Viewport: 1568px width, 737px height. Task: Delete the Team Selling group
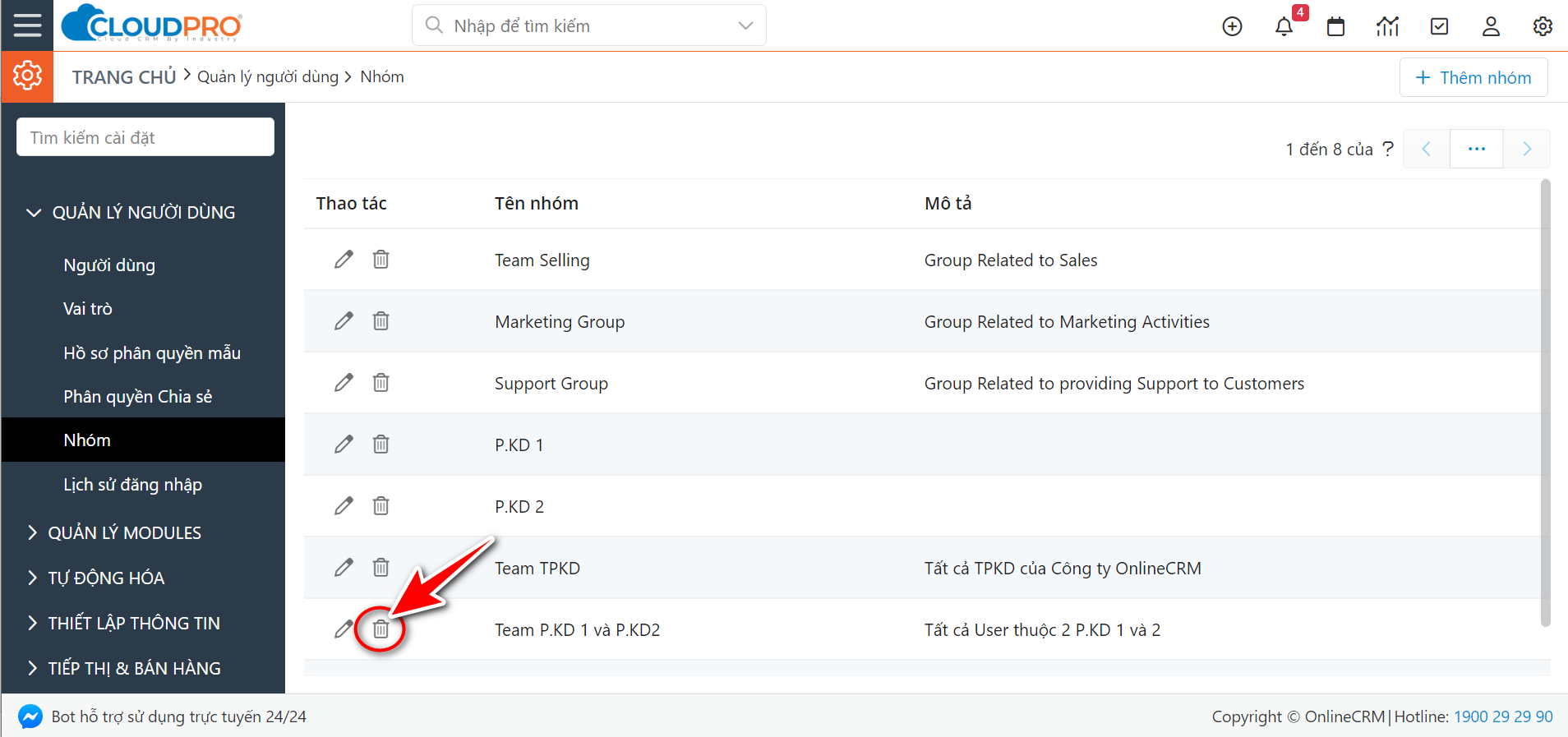pos(380,260)
